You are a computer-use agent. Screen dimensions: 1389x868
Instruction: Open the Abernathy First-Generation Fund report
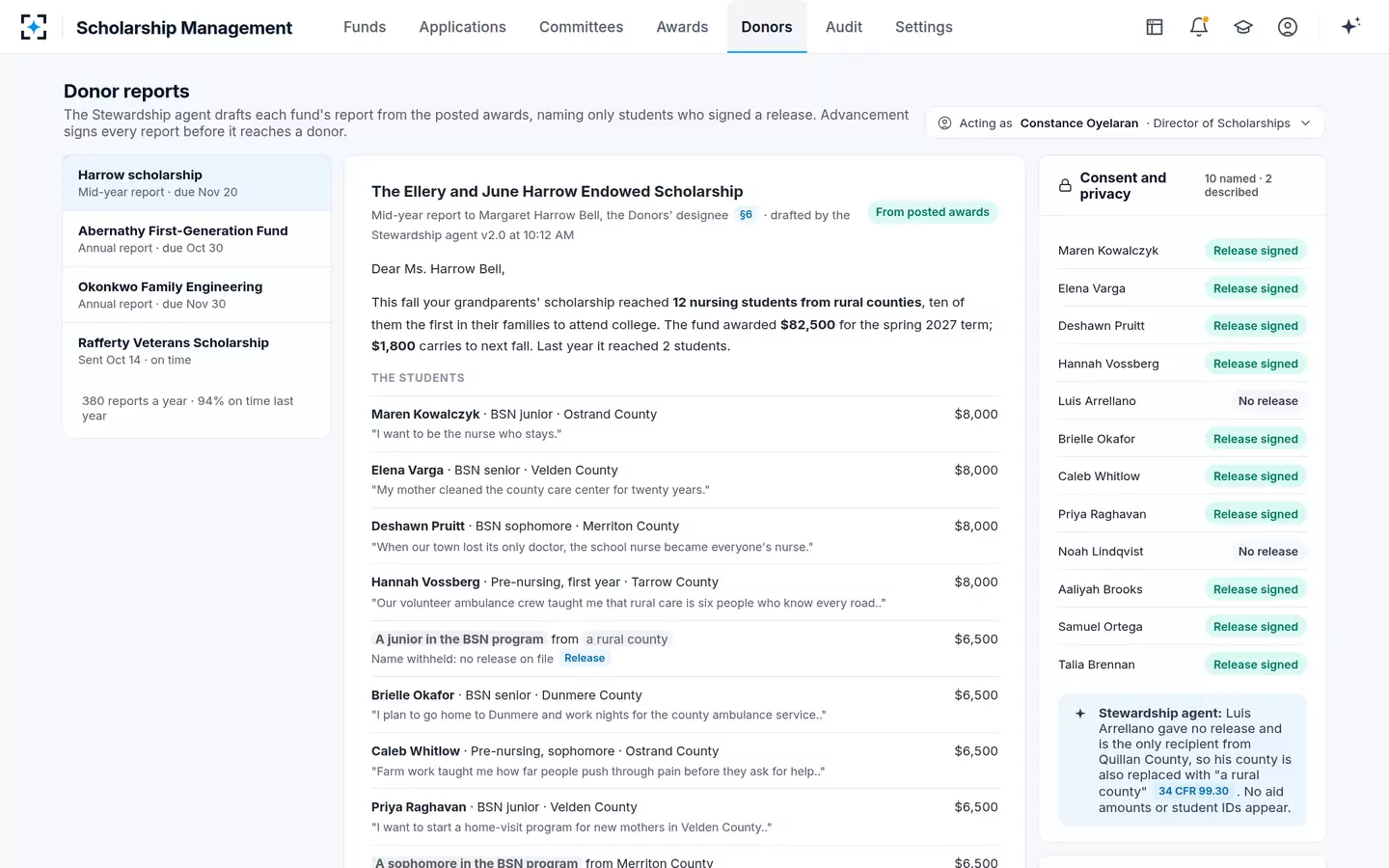click(x=197, y=239)
